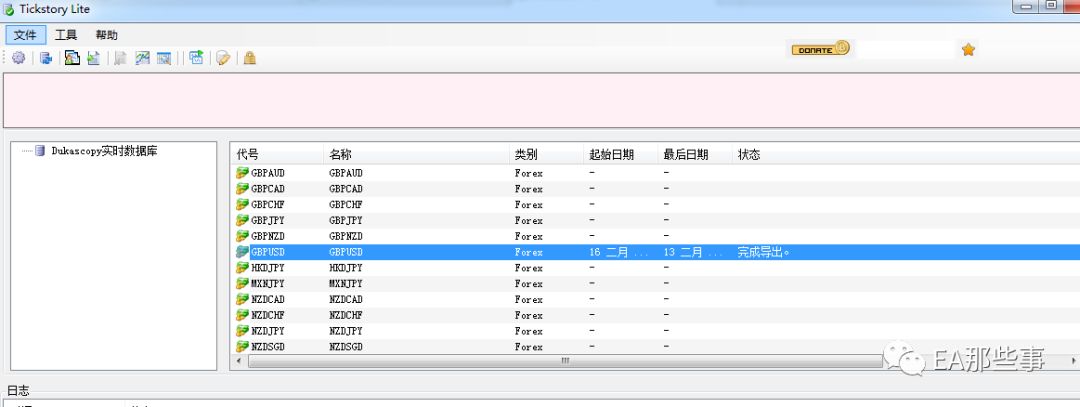The width and height of the screenshot is (1080, 407).
Task: Click the export to file toolbar icon
Action: pyautogui.click(x=94, y=58)
